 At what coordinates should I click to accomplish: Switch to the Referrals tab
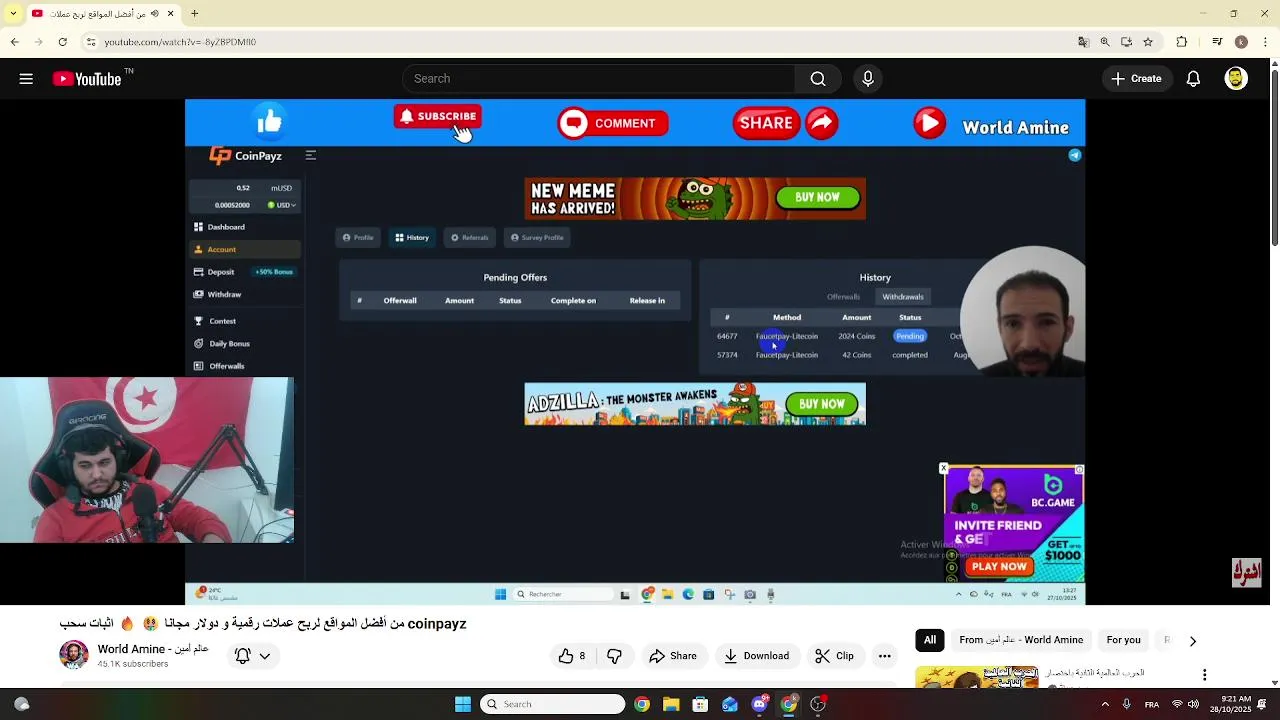click(x=470, y=237)
